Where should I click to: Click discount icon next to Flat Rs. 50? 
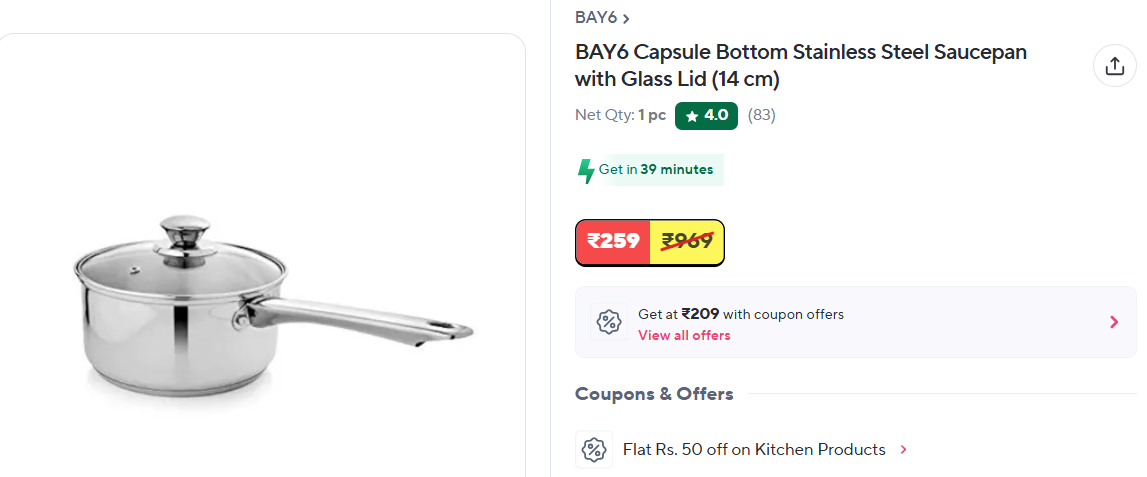pyautogui.click(x=594, y=449)
